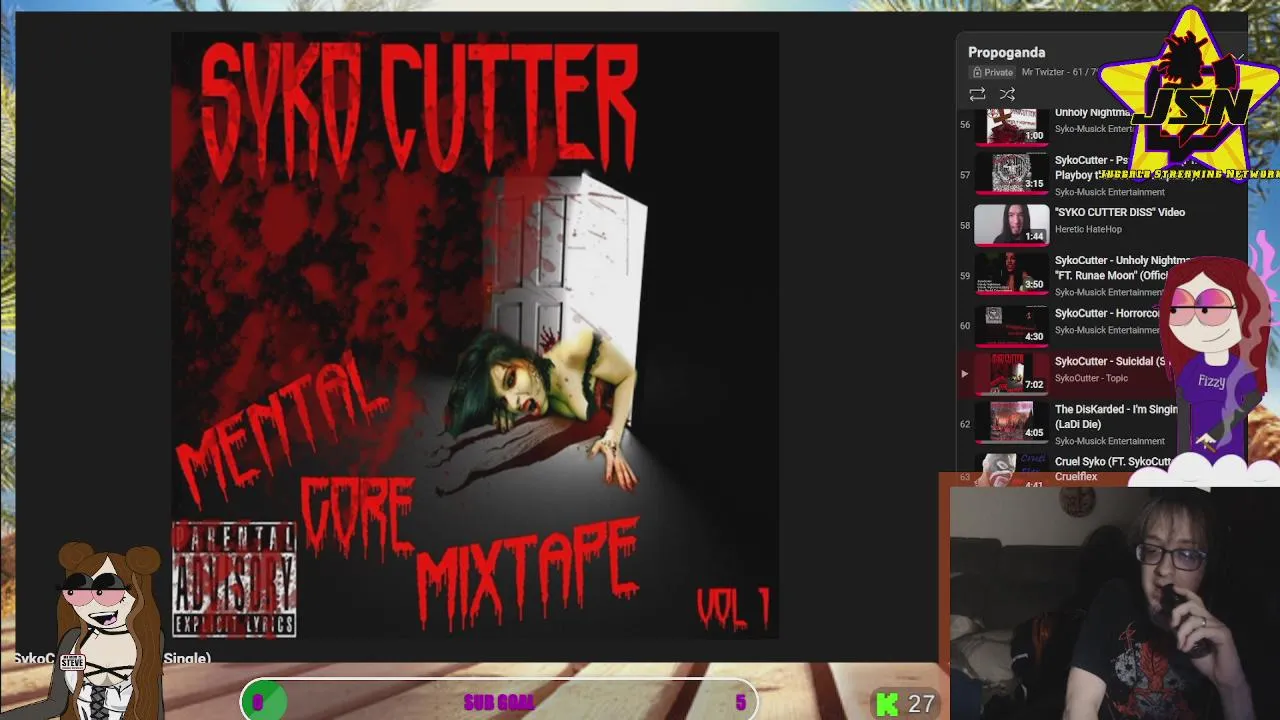Toggle the playlist shuffle icon
The width and height of the screenshot is (1280, 720).
coord(1007,94)
